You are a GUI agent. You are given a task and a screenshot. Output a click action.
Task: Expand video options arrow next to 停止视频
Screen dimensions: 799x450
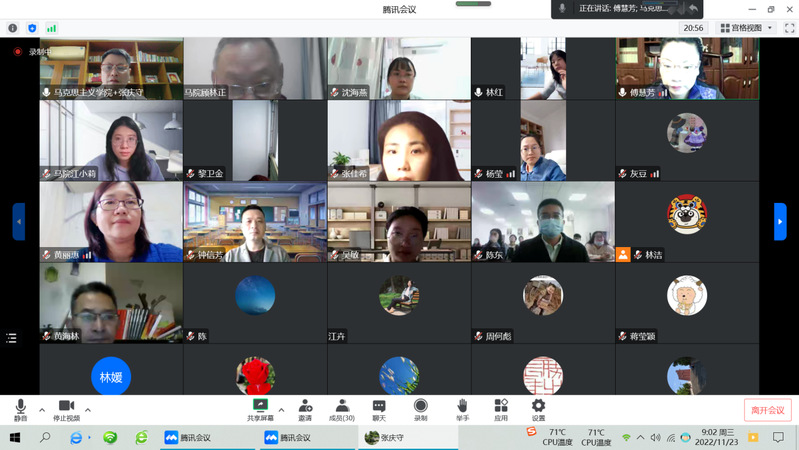click(88, 410)
